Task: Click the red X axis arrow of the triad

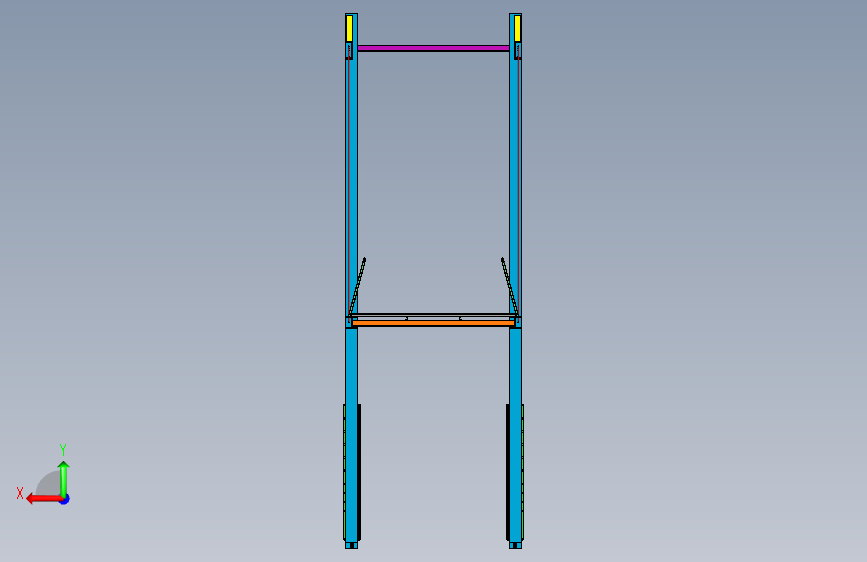Action: coord(43,499)
